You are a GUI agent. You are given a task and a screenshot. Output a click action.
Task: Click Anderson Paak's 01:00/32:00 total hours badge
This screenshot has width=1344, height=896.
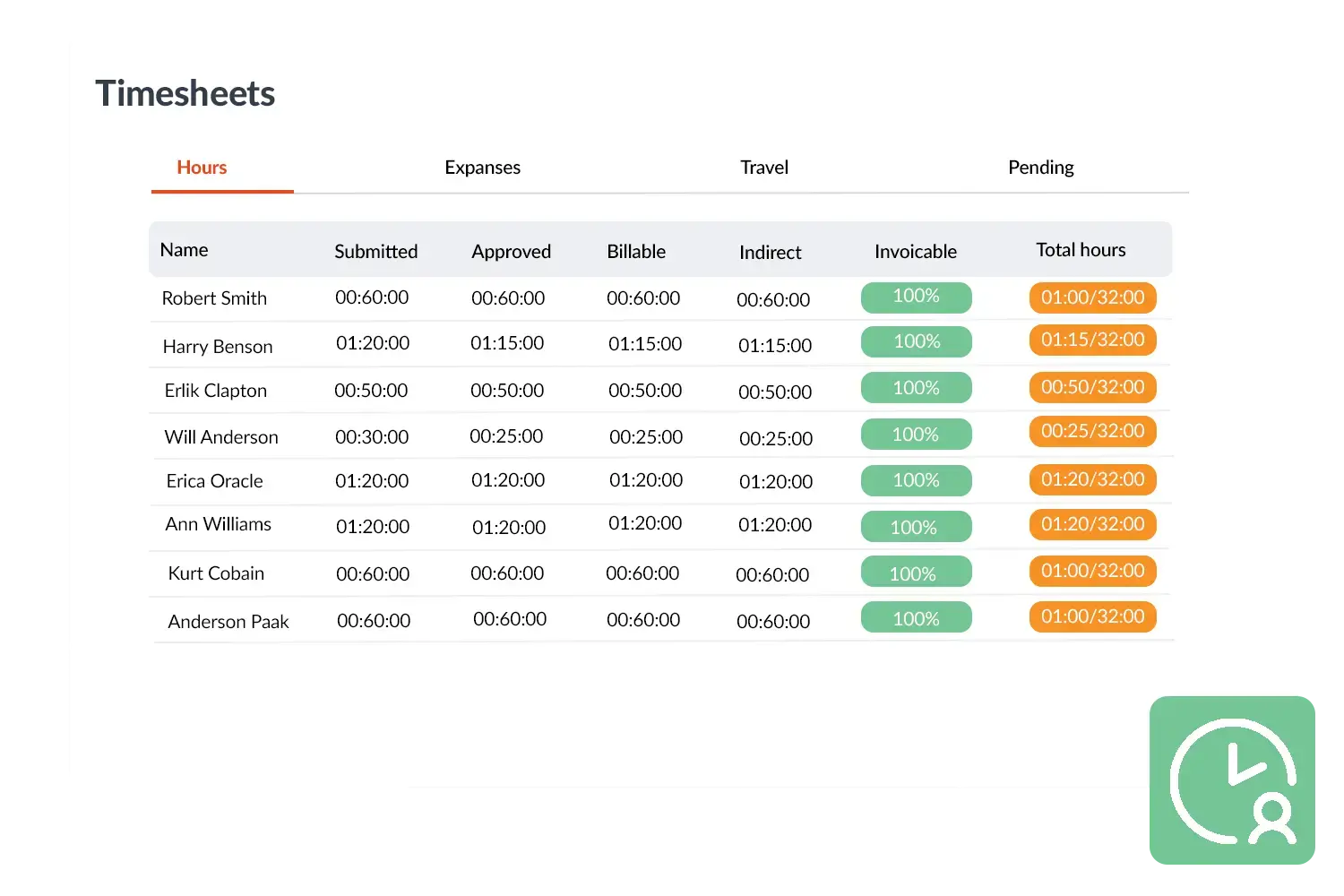point(1092,616)
